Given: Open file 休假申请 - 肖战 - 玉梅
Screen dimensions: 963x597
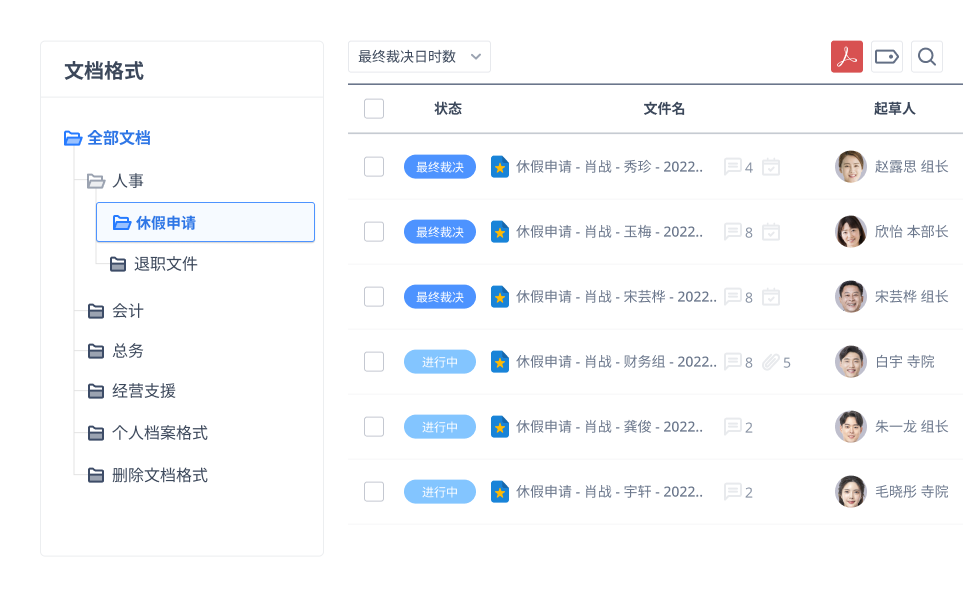Looking at the screenshot, I should coord(609,232).
